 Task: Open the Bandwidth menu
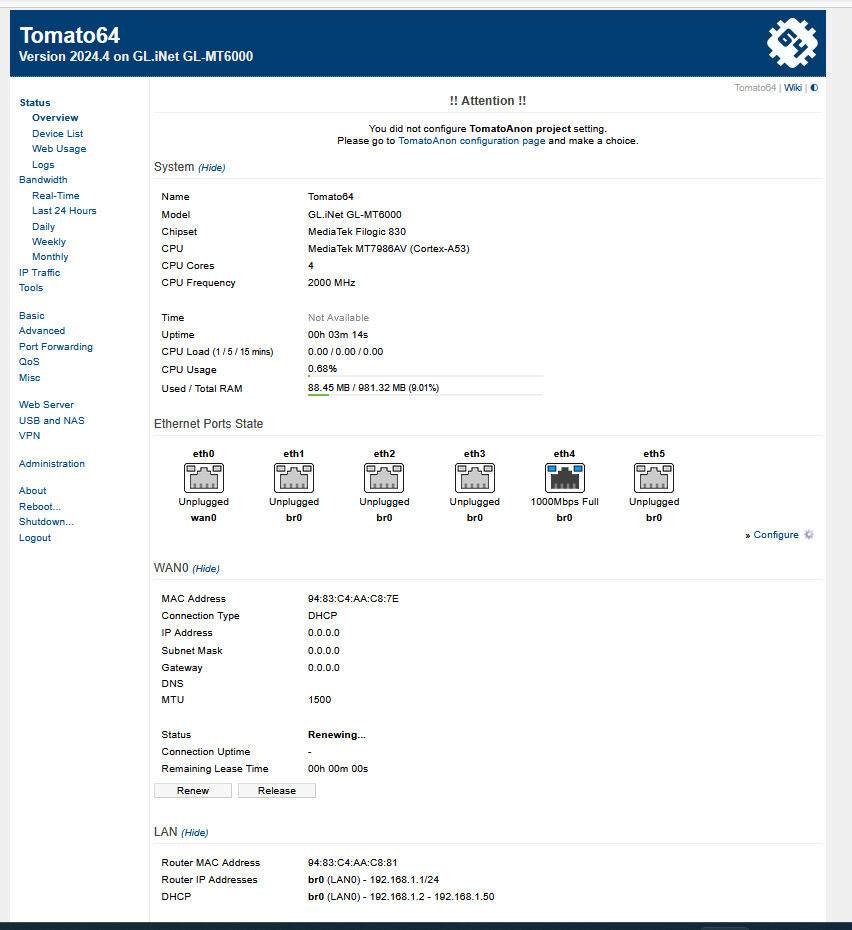click(x=43, y=180)
